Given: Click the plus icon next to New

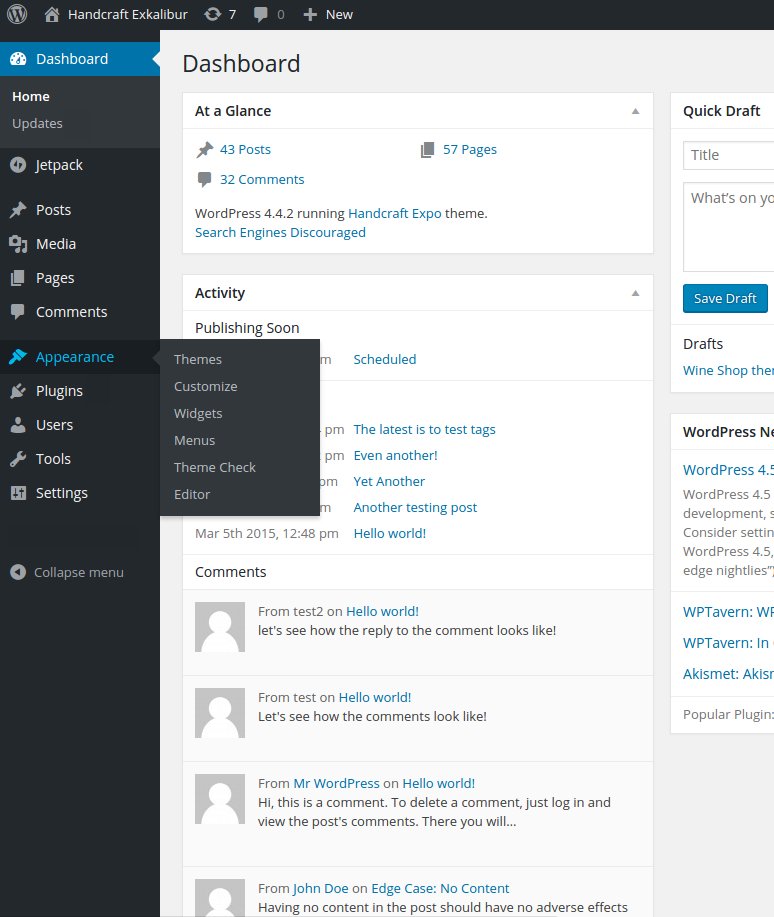Looking at the screenshot, I should coord(310,15).
